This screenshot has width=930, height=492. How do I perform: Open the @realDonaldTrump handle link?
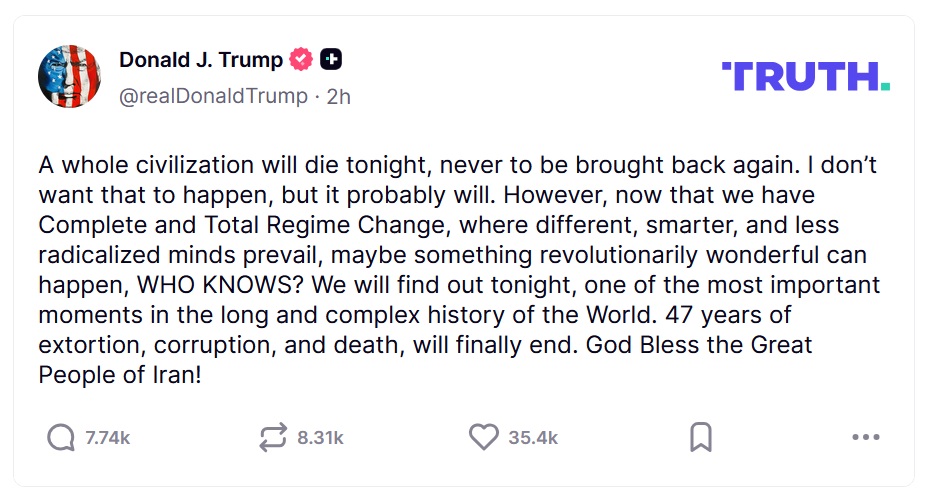click(x=213, y=96)
